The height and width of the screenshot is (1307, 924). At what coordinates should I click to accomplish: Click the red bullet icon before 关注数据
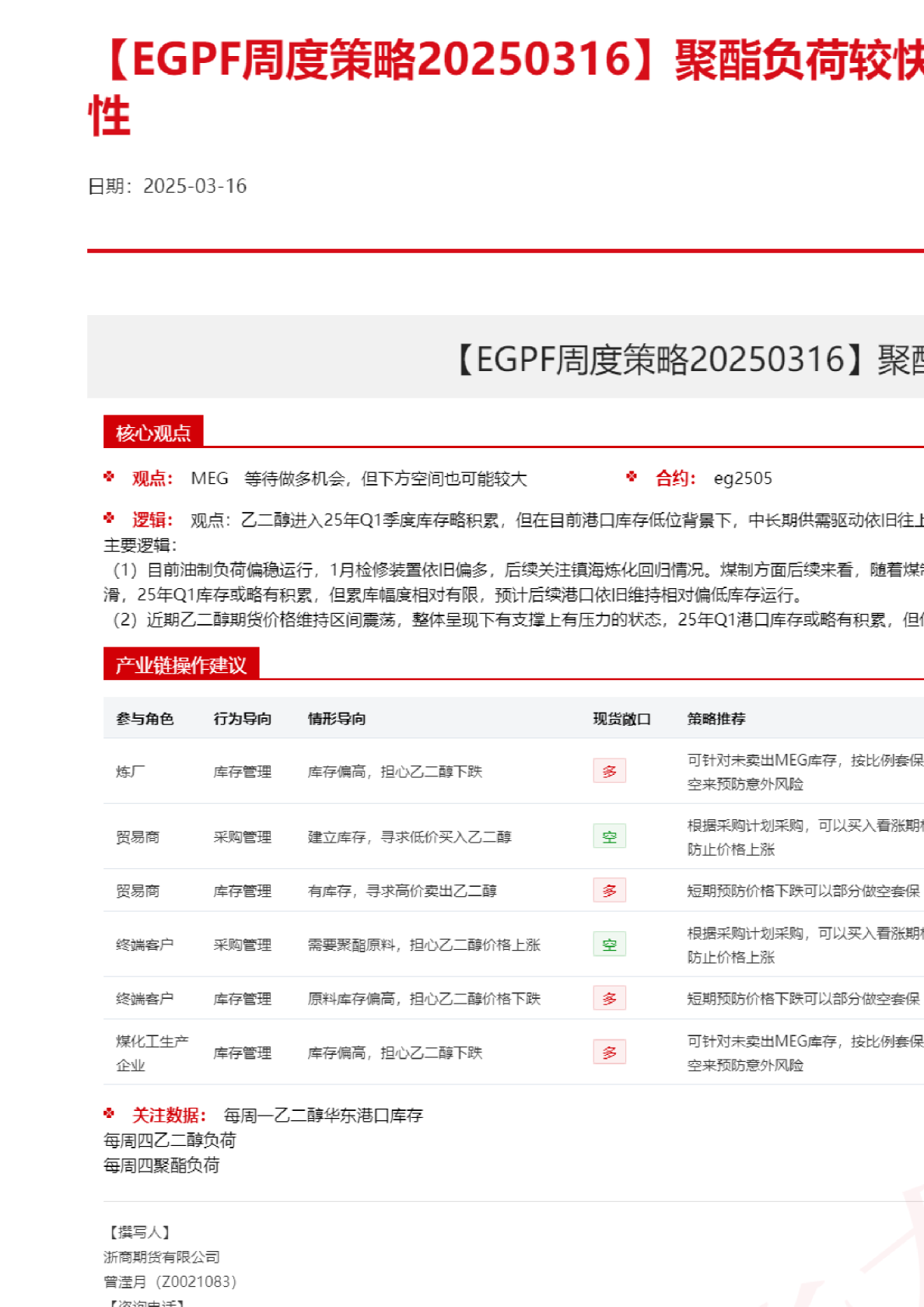[x=109, y=1114]
